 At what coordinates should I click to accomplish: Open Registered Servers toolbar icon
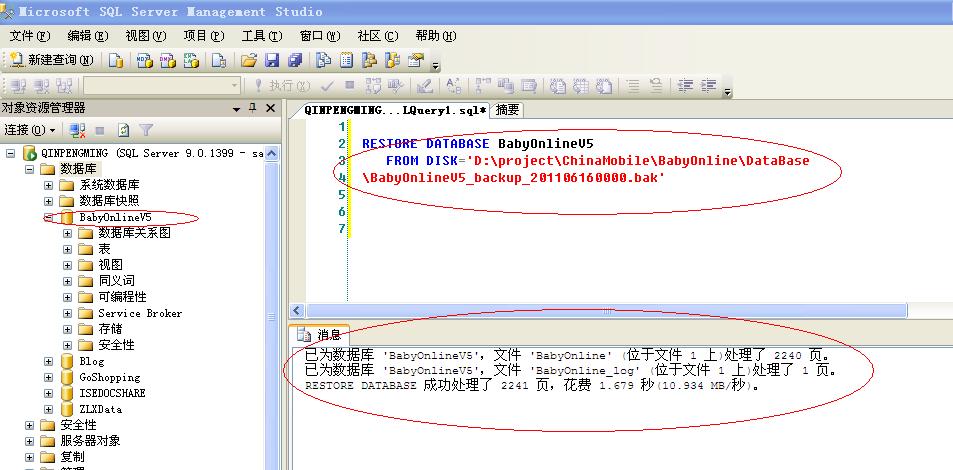(x=323, y=60)
